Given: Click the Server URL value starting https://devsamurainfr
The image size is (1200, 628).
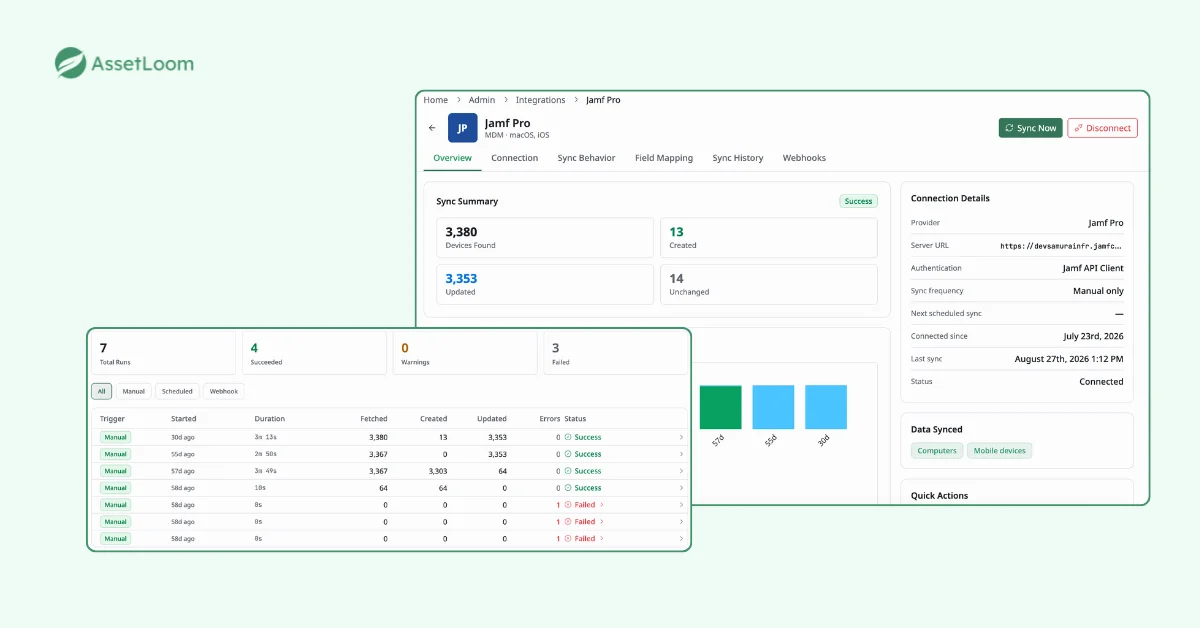Looking at the screenshot, I should (x=1062, y=245).
